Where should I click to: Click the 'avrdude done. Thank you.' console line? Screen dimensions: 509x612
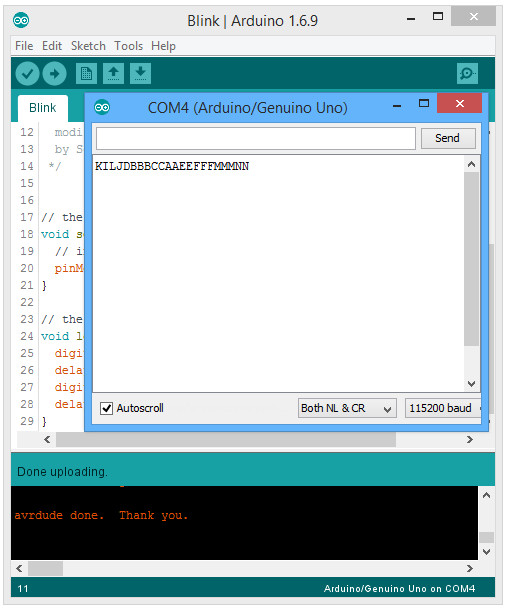point(101,516)
